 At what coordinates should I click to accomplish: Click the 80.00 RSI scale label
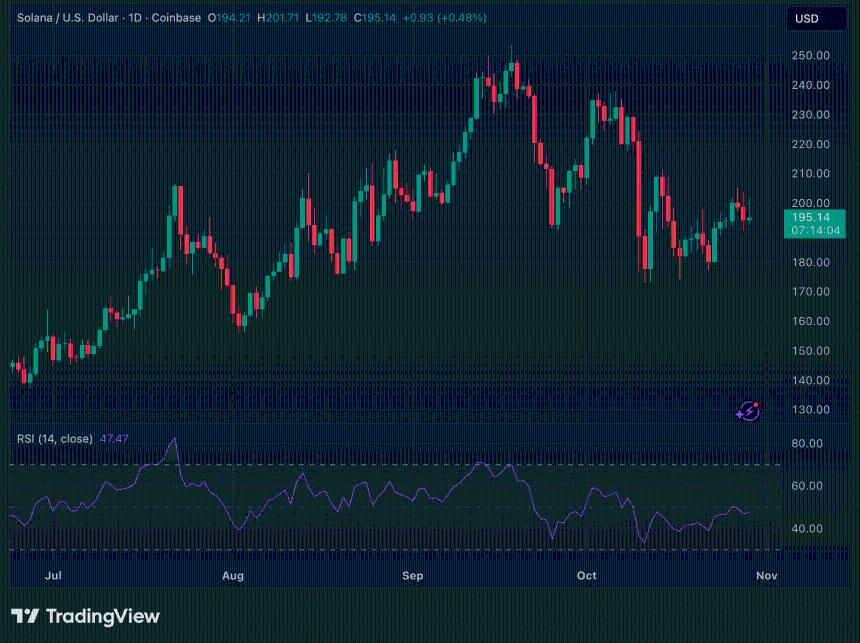806,443
